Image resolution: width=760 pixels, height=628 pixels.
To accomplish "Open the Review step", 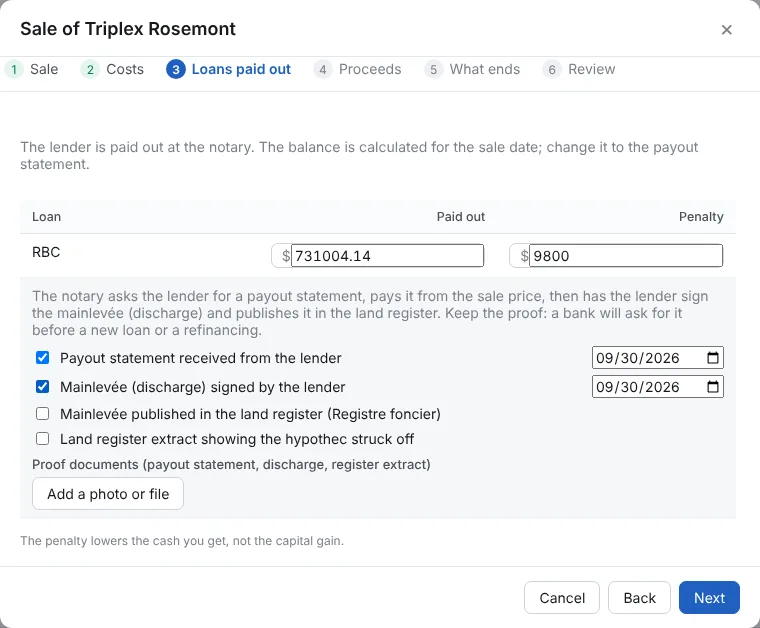I will 579,69.
